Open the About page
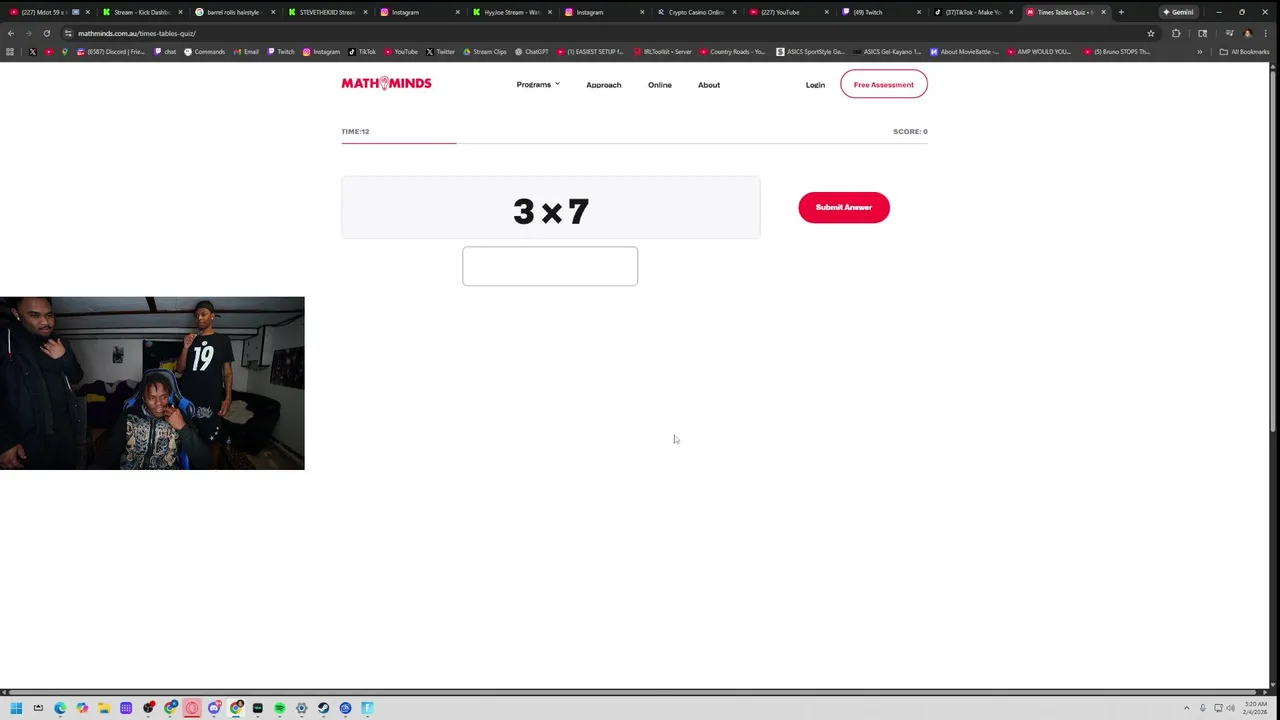The width and height of the screenshot is (1280, 720). [708, 85]
